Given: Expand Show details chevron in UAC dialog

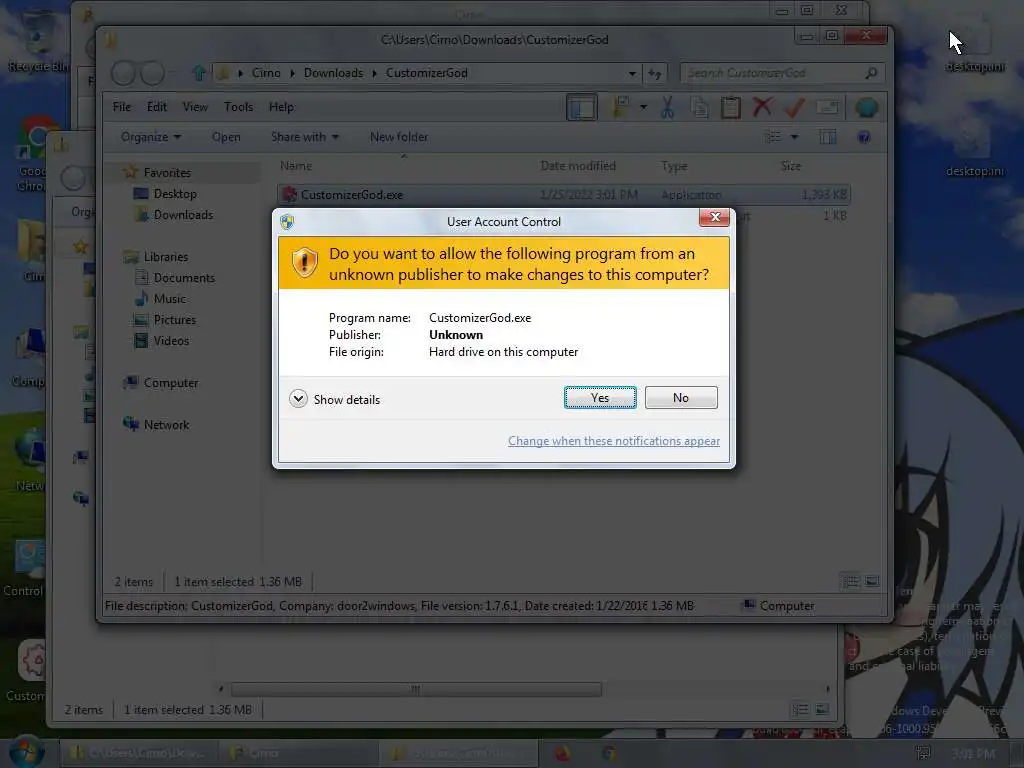Looking at the screenshot, I should [298, 399].
